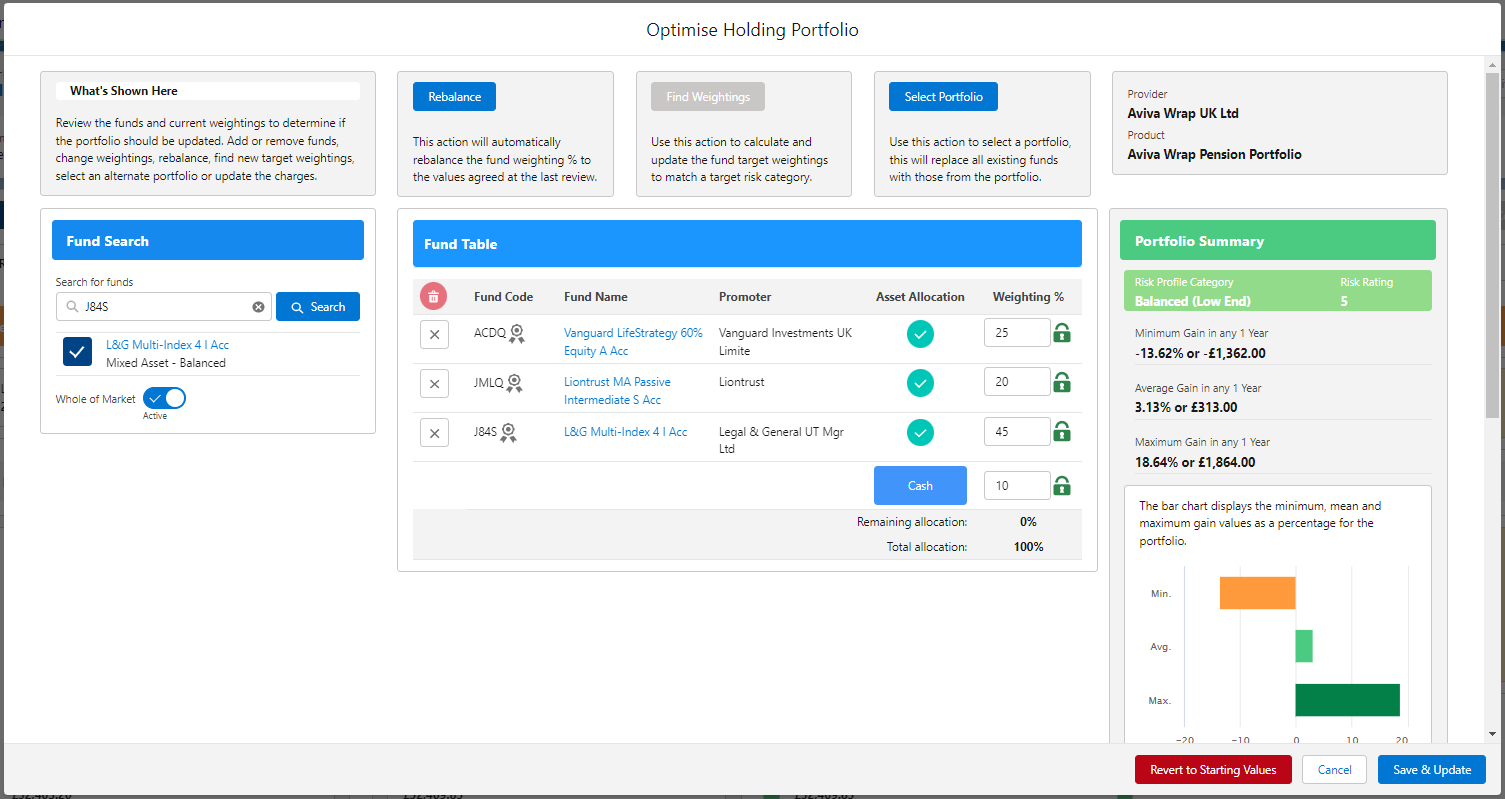This screenshot has height=799, width=1505.
Task: Click the average gain value 3.13% or £313.00
Action: (x=1186, y=407)
